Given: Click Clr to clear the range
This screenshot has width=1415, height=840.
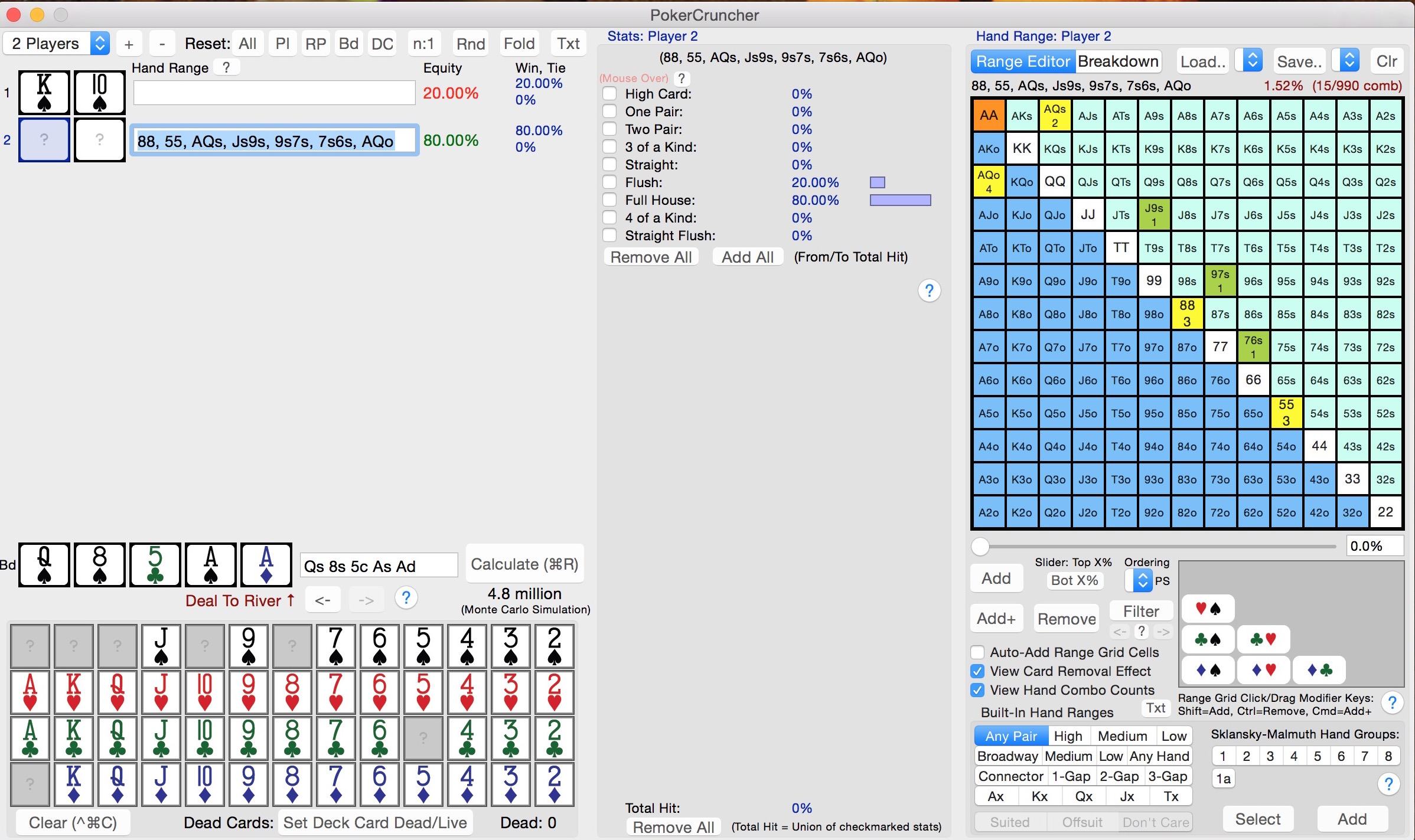Looking at the screenshot, I should (1387, 61).
